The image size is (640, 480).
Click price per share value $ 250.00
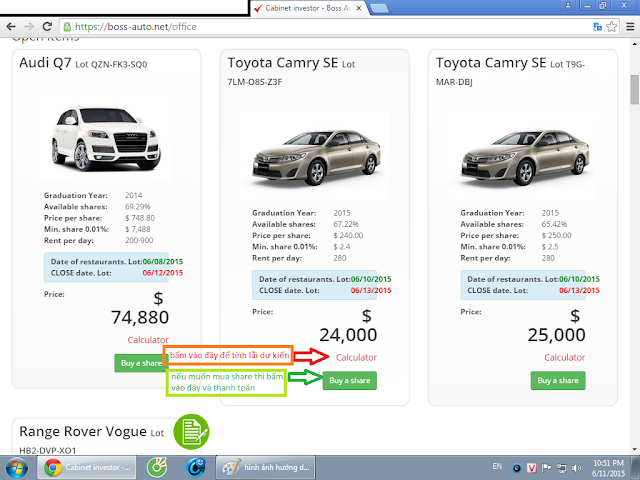557,236
